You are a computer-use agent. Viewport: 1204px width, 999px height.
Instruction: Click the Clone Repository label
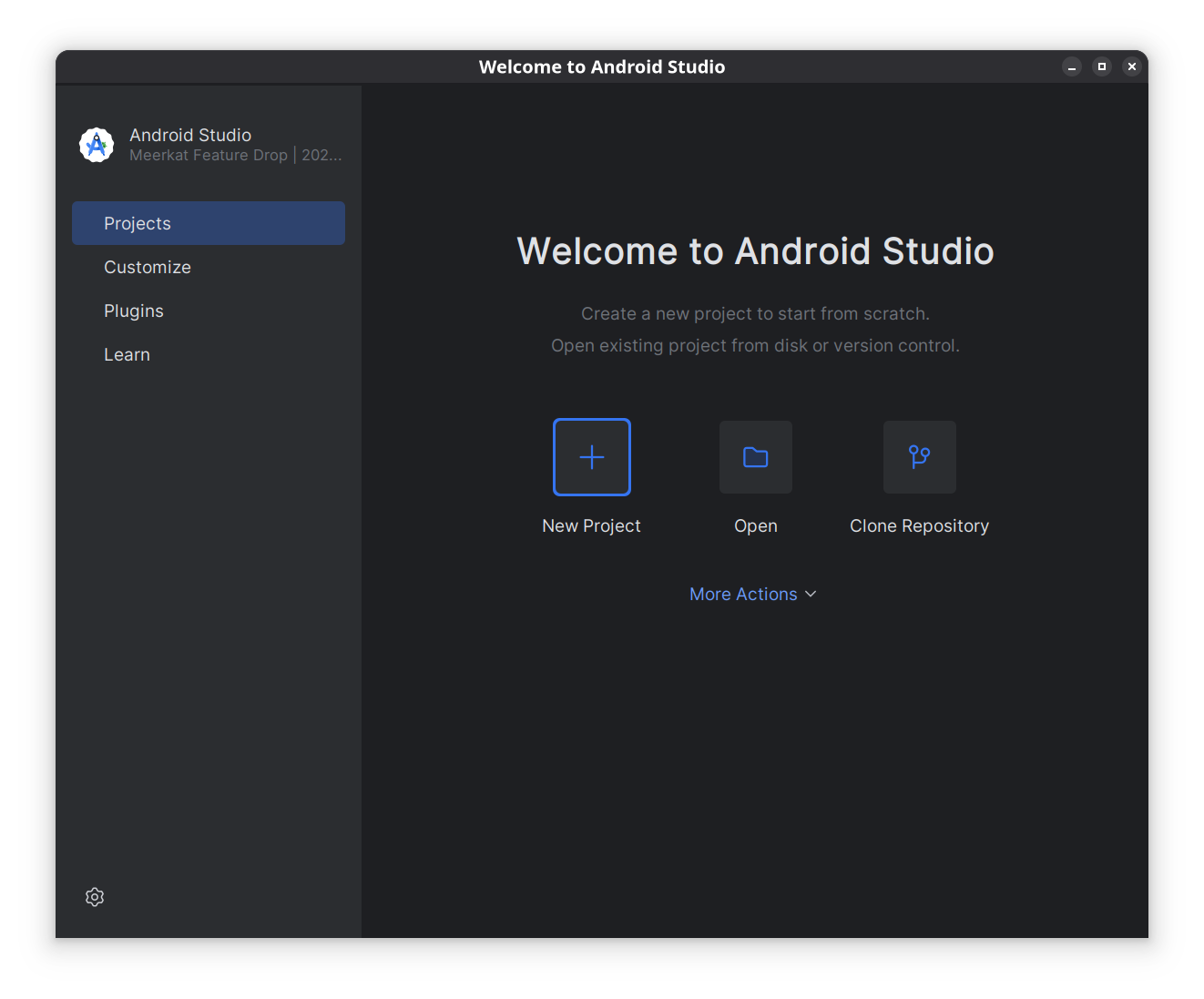(920, 525)
